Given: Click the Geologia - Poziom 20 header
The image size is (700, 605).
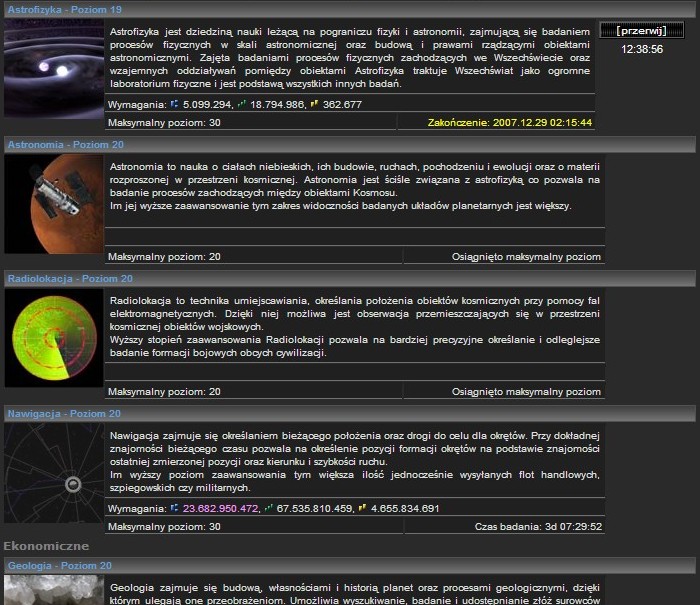Looking at the screenshot, I should 59,566.
